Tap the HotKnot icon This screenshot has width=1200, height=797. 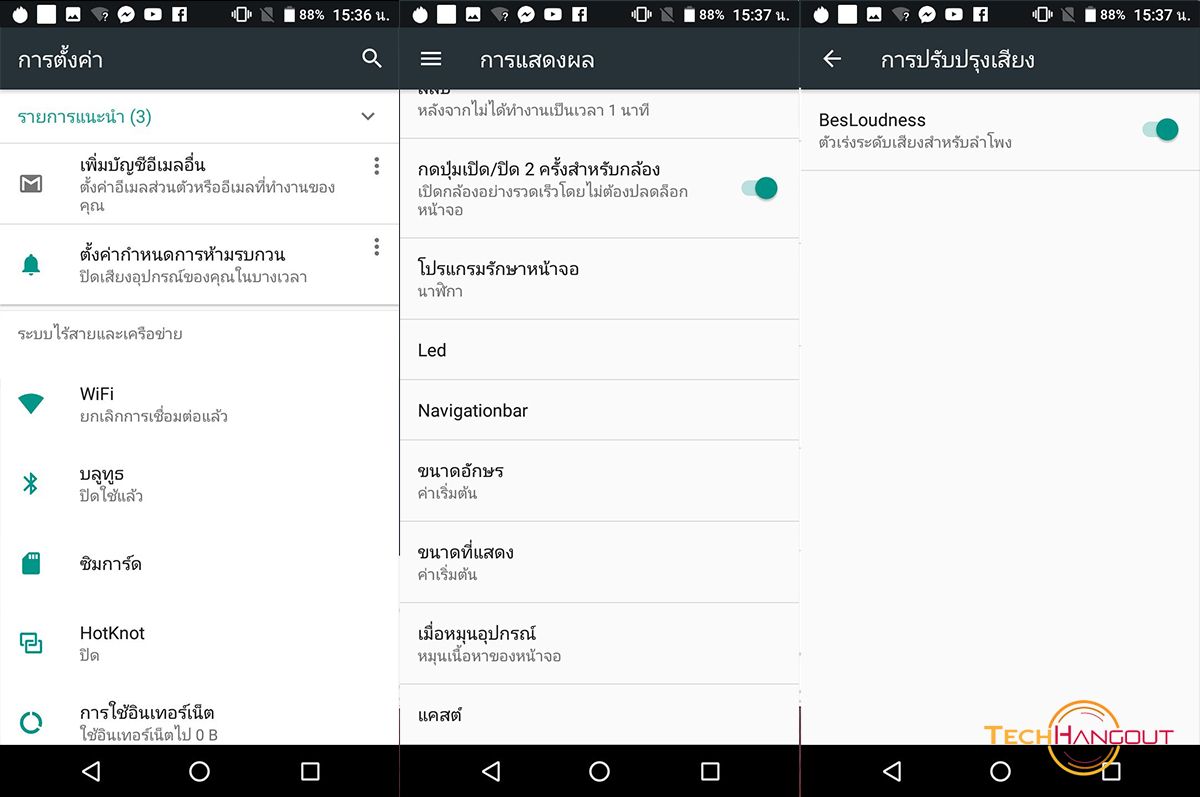coord(31,643)
